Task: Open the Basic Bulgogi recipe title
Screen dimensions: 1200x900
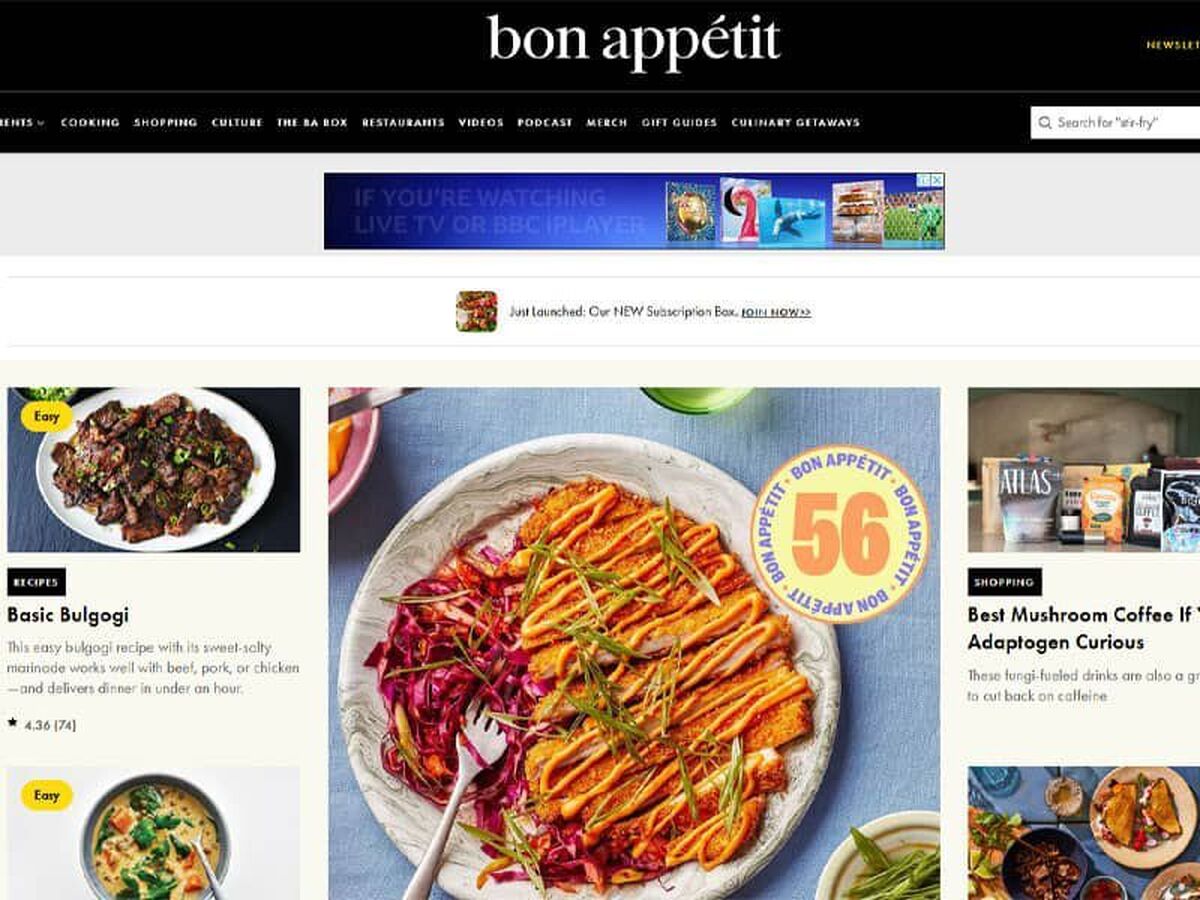Action: point(68,615)
